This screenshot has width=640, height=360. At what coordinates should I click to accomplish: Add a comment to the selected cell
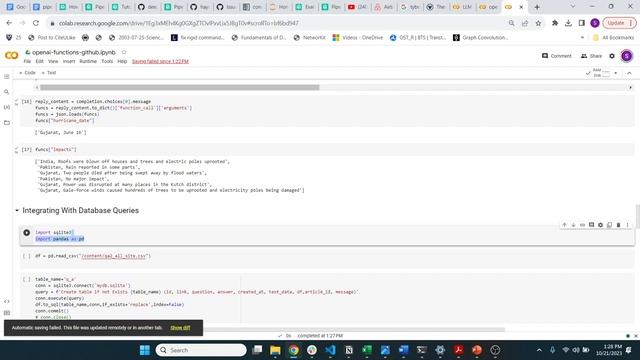(x=591, y=225)
